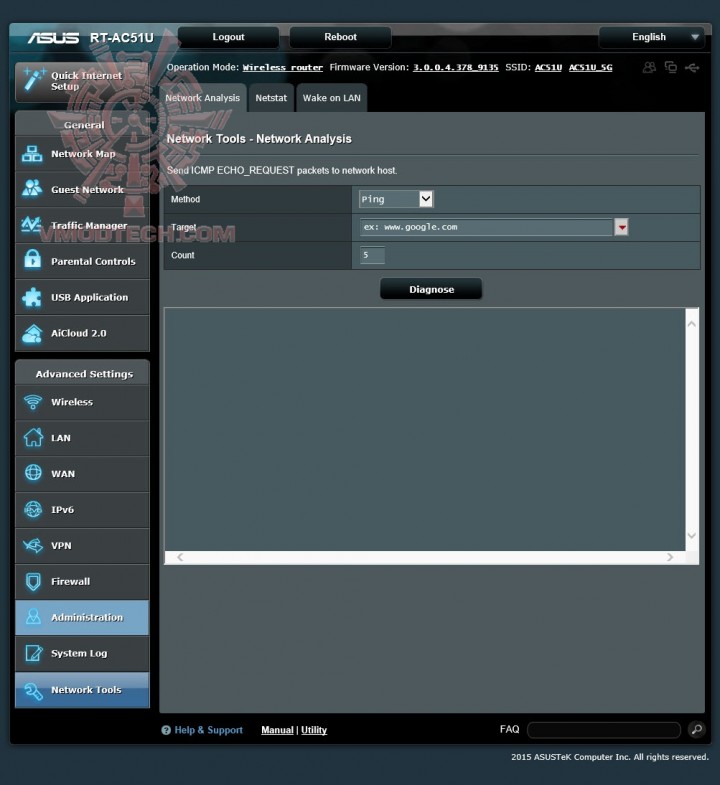
Task: Open the English language dropdown
Action: pyautogui.click(x=651, y=37)
